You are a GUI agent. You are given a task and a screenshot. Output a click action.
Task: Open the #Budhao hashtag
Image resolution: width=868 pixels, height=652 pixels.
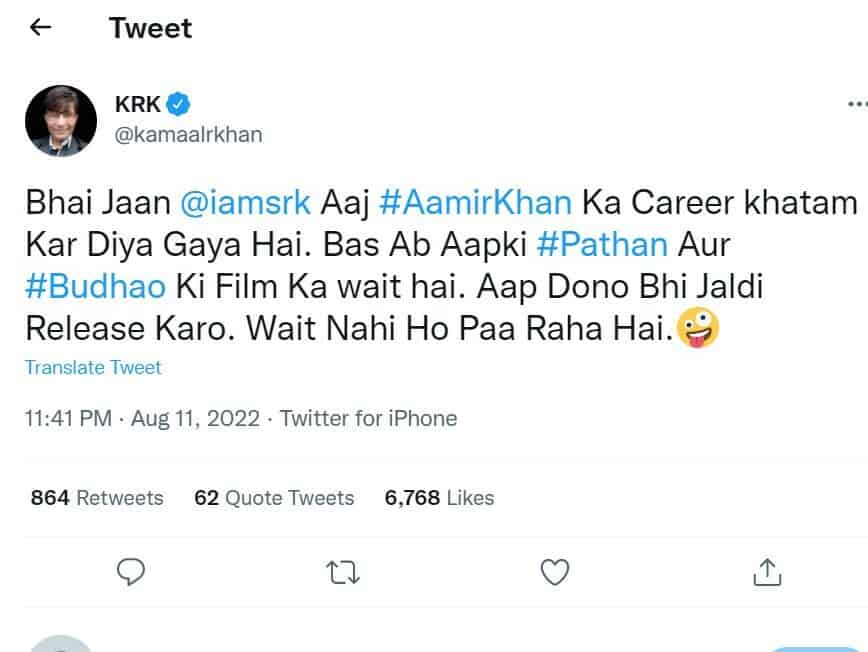[x=96, y=287]
